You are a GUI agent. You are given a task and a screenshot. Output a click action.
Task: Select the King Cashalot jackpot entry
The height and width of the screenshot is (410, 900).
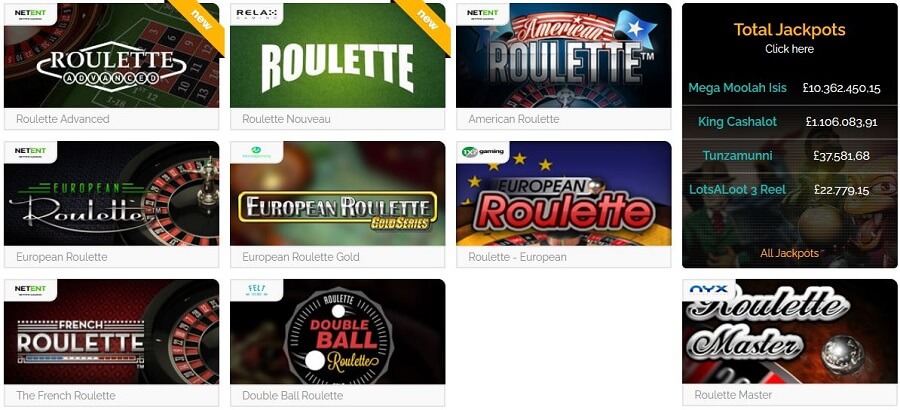(x=789, y=122)
